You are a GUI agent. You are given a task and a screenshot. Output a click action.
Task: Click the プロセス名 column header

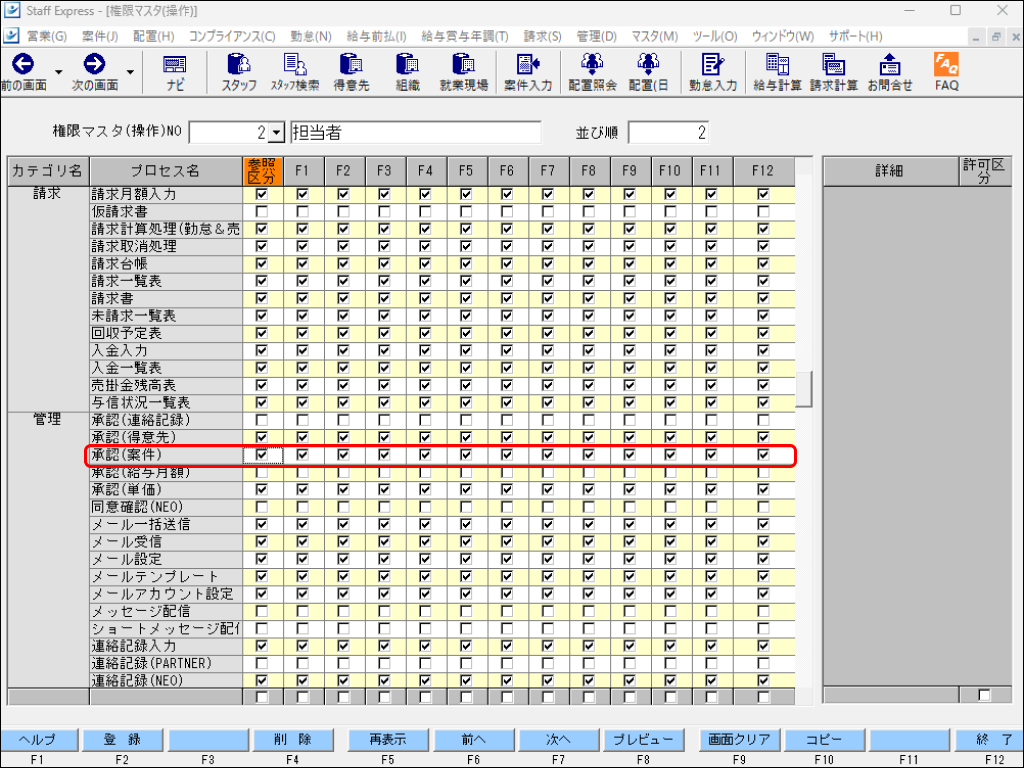point(165,171)
